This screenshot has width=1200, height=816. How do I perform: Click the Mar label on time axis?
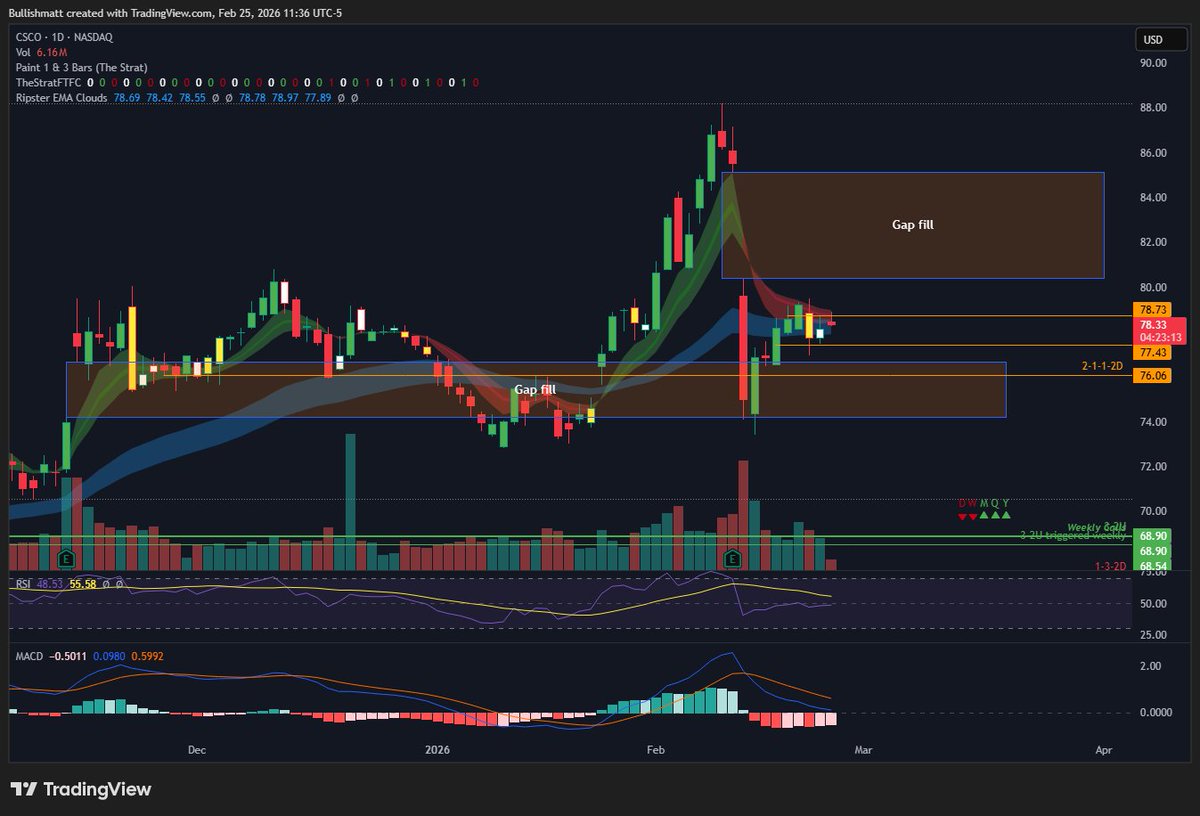point(865,749)
